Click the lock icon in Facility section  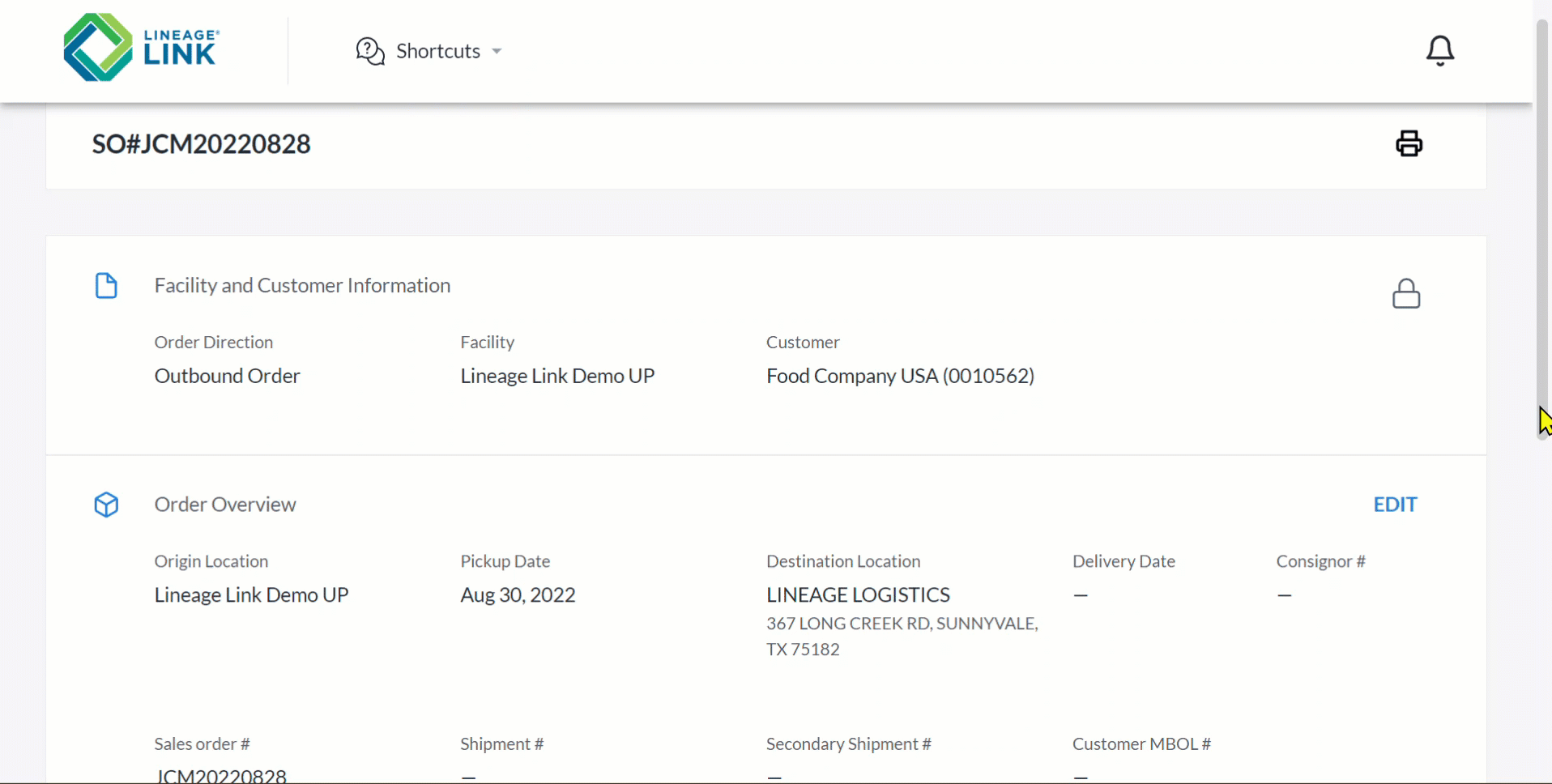point(1406,293)
